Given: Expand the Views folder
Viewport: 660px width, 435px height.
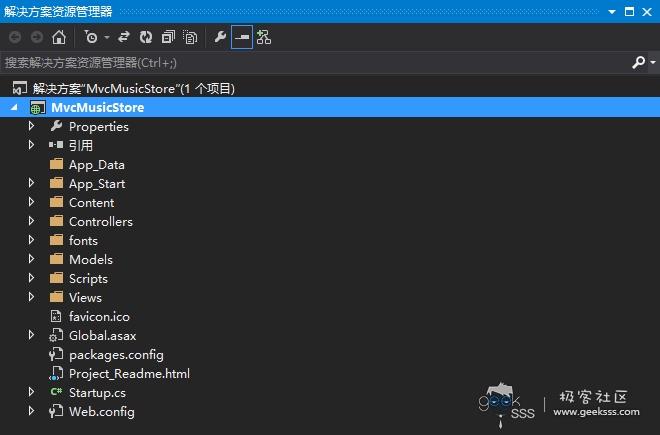Looking at the screenshot, I should [31, 297].
